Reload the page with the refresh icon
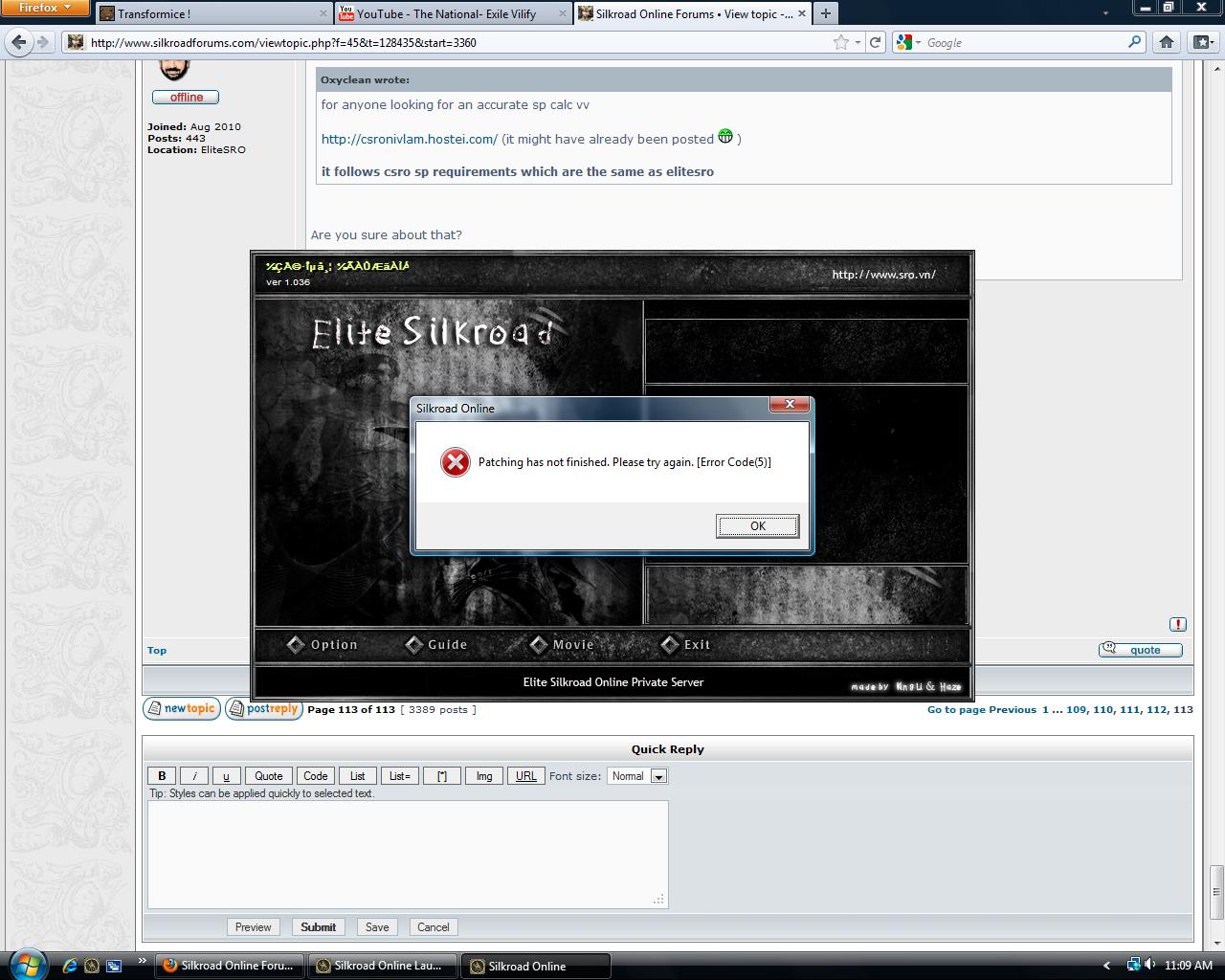The image size is (1225, 980). tap(877, 42)
